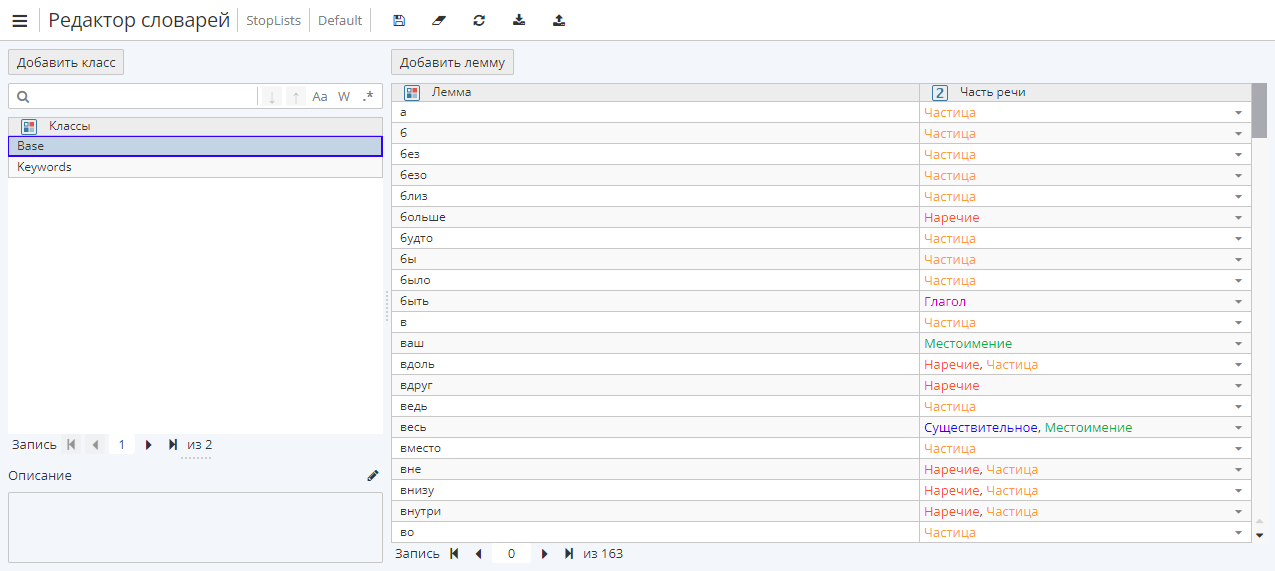Open part of speech dropdown for 'больше'
Screen dimensions: 1275x571
tap(1238, 218)
